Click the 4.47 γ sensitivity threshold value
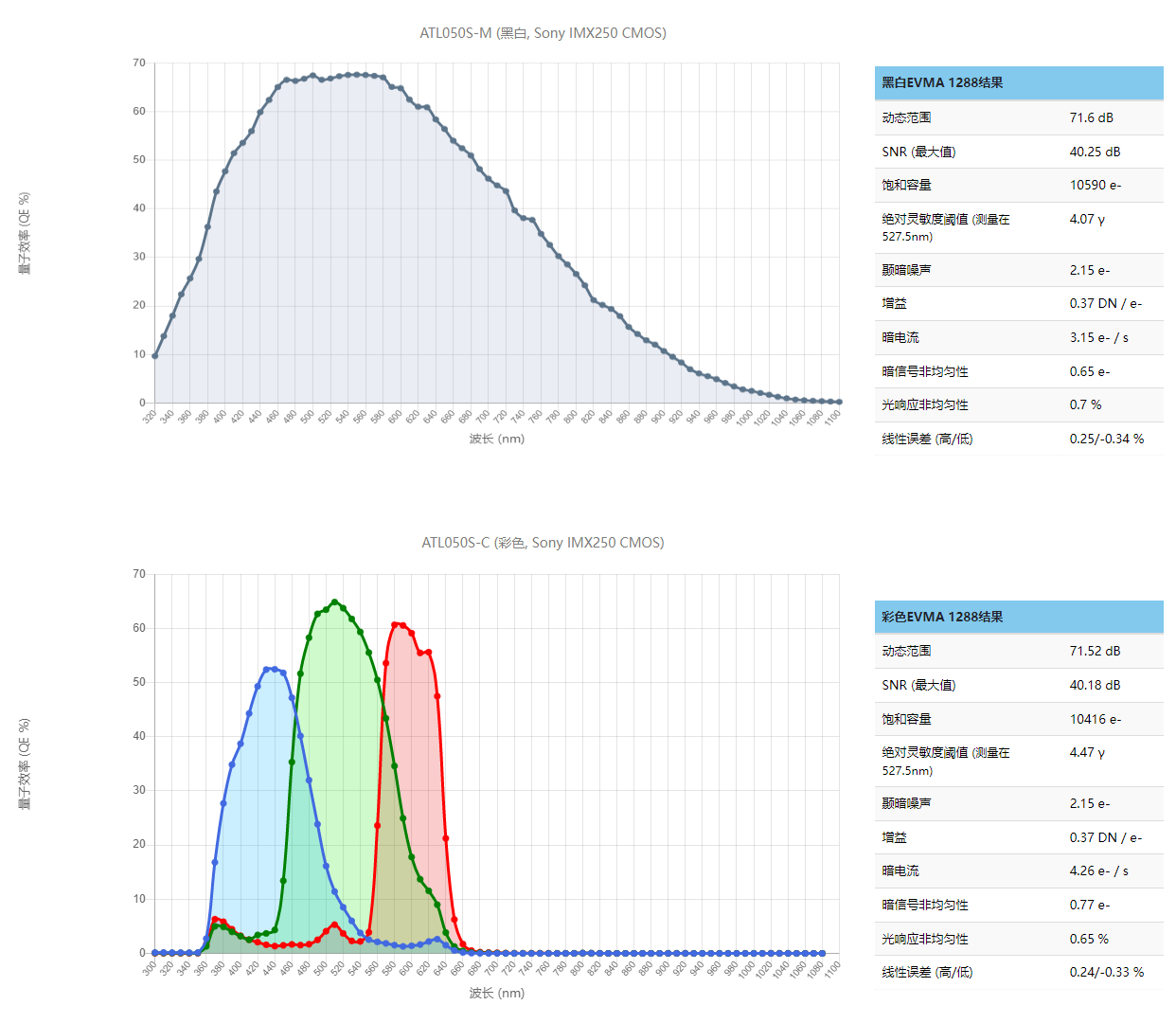Screen dimensions: 1176x1023 click(x=1087, y=752)
